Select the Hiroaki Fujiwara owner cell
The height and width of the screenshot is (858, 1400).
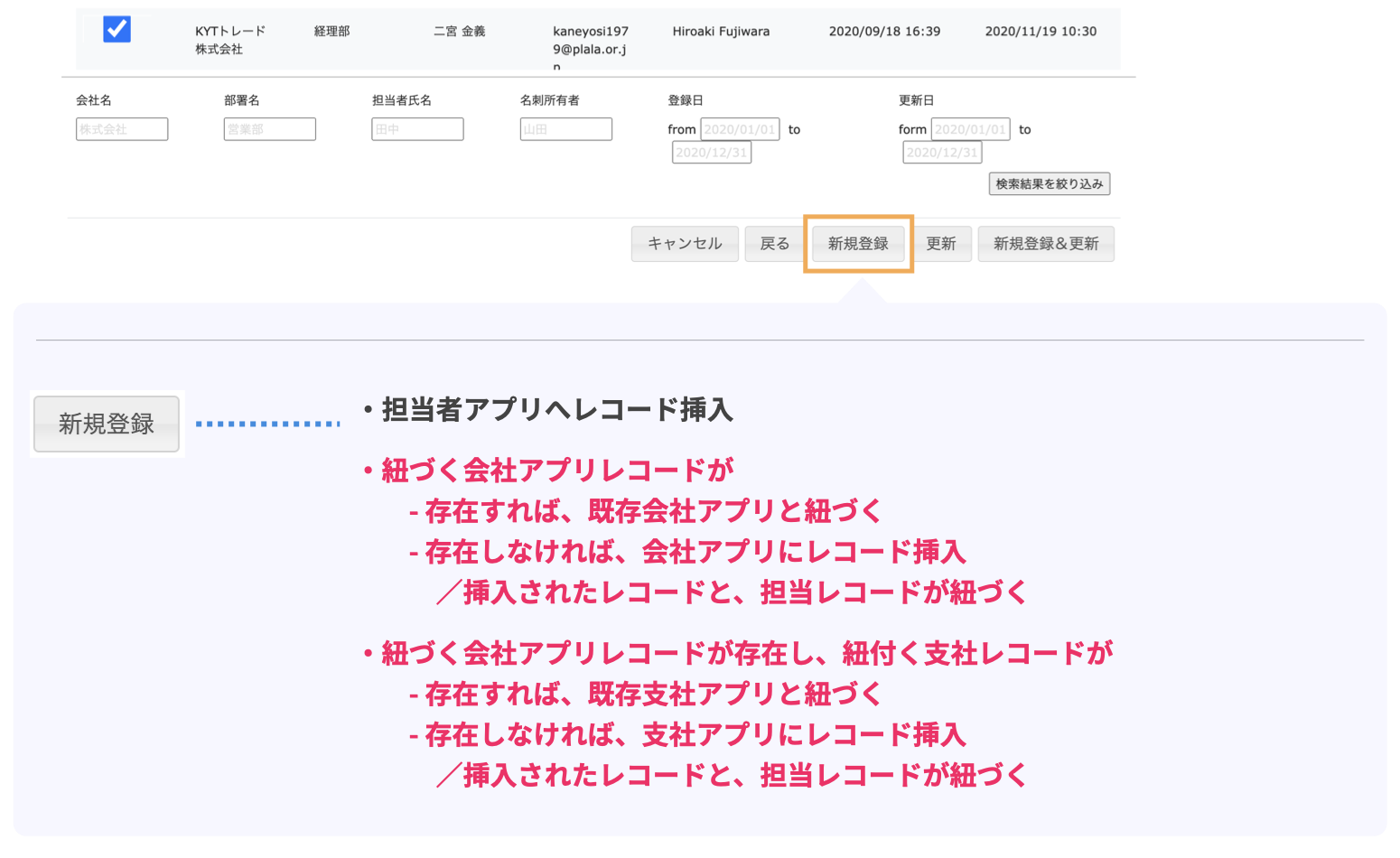721,32
